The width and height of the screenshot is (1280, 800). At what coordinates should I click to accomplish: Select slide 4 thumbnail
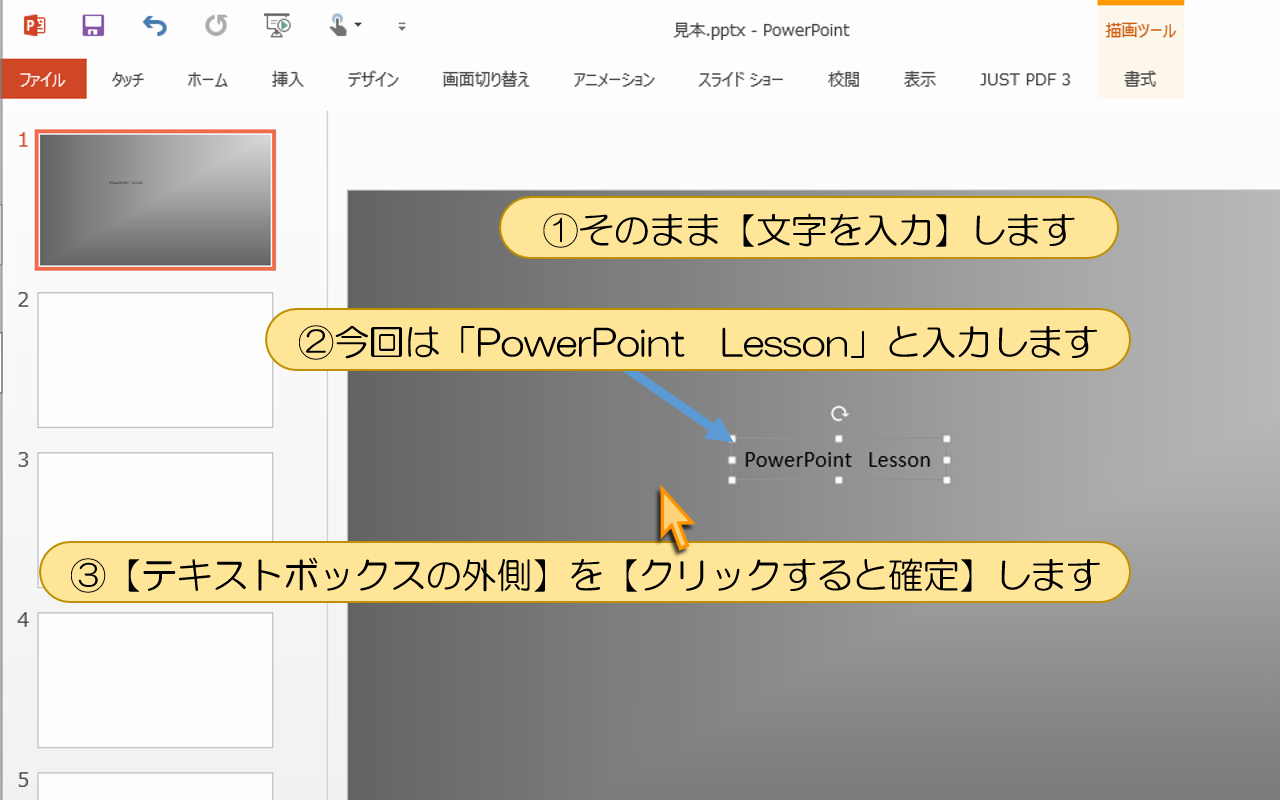(x=155, y=680)
